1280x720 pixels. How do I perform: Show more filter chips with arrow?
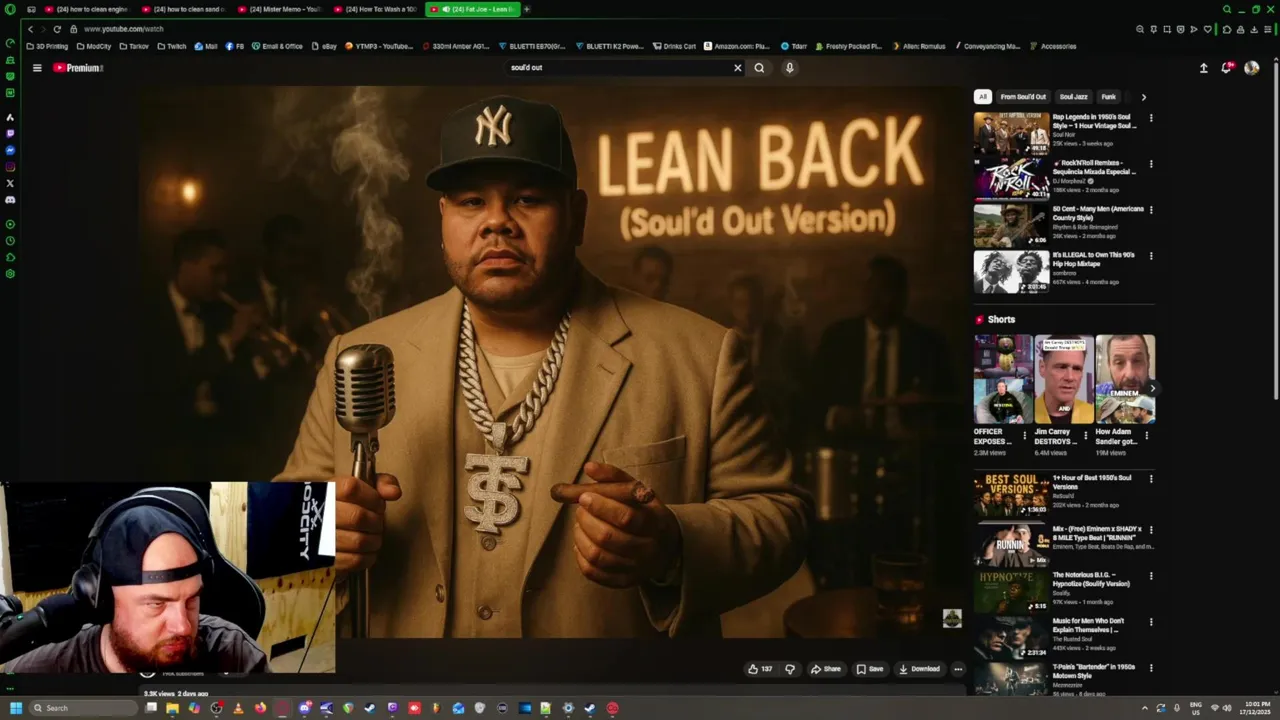coord(1144,97)
